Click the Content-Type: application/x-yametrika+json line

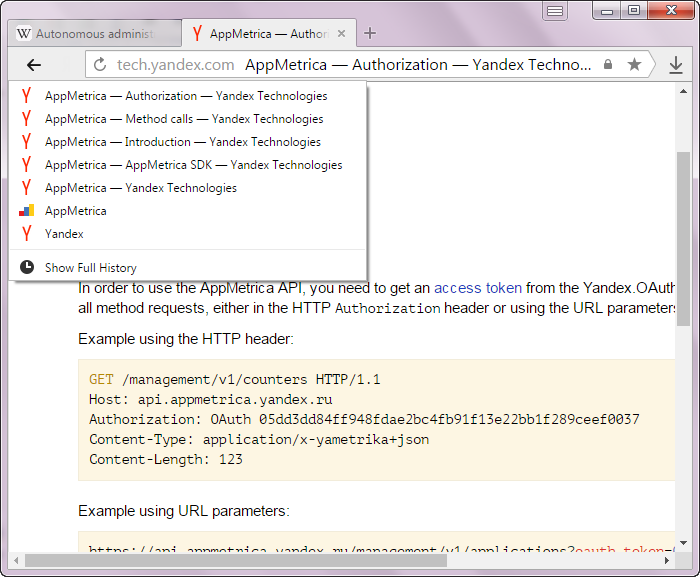click(259, 439)
